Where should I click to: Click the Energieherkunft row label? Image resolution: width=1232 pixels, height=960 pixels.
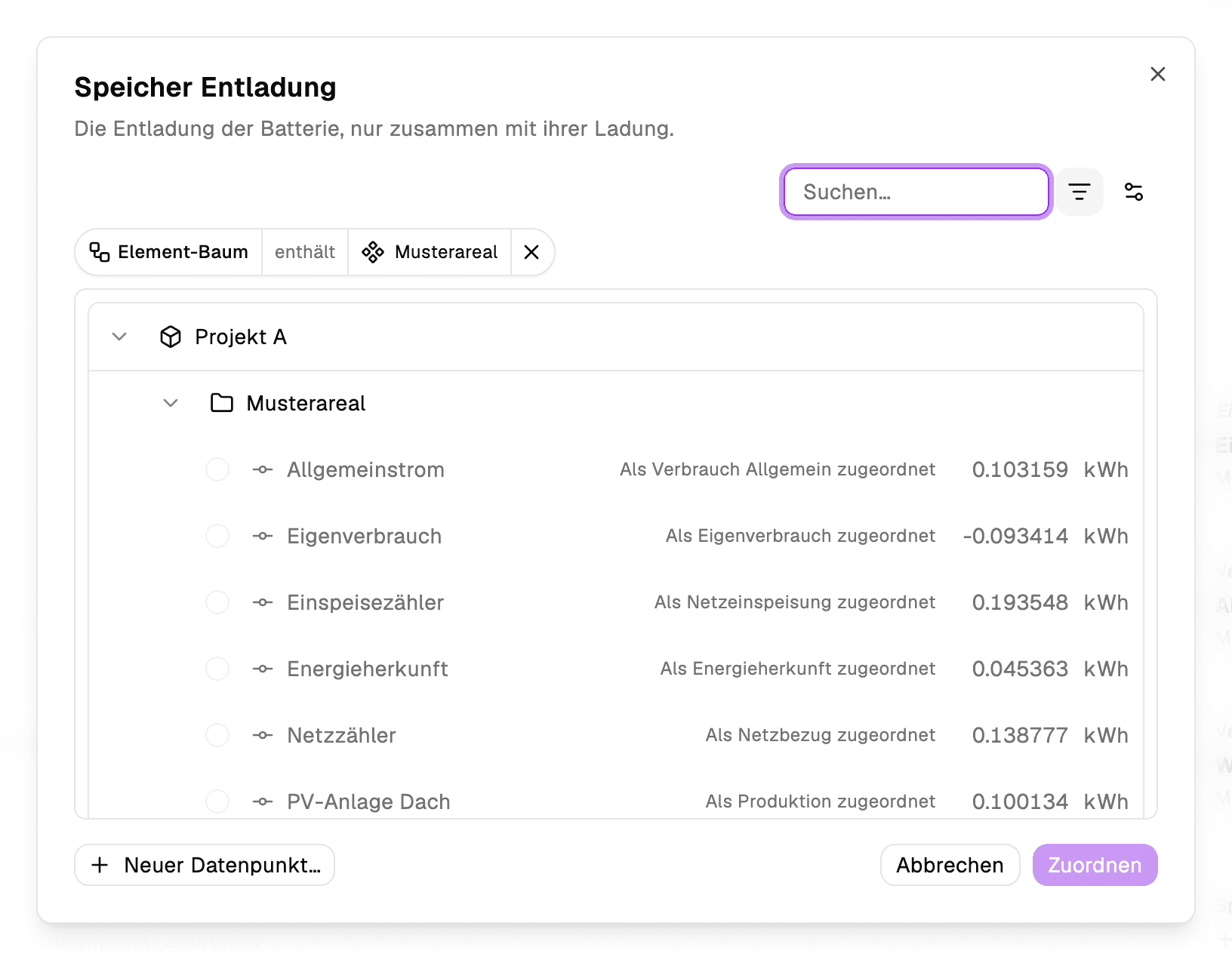(368, 669)
